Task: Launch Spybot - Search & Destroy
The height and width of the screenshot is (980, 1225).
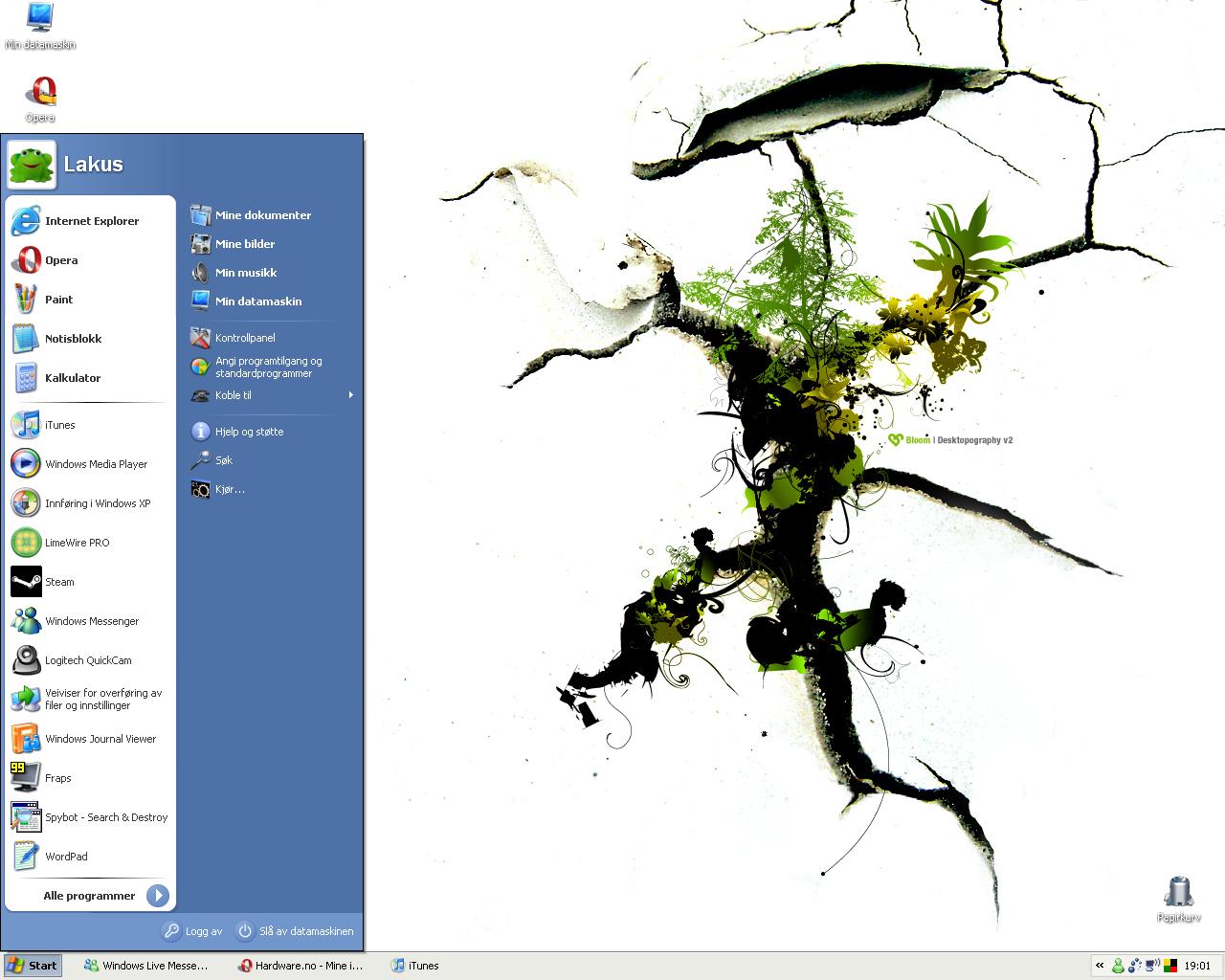Action: coord(90,817)
